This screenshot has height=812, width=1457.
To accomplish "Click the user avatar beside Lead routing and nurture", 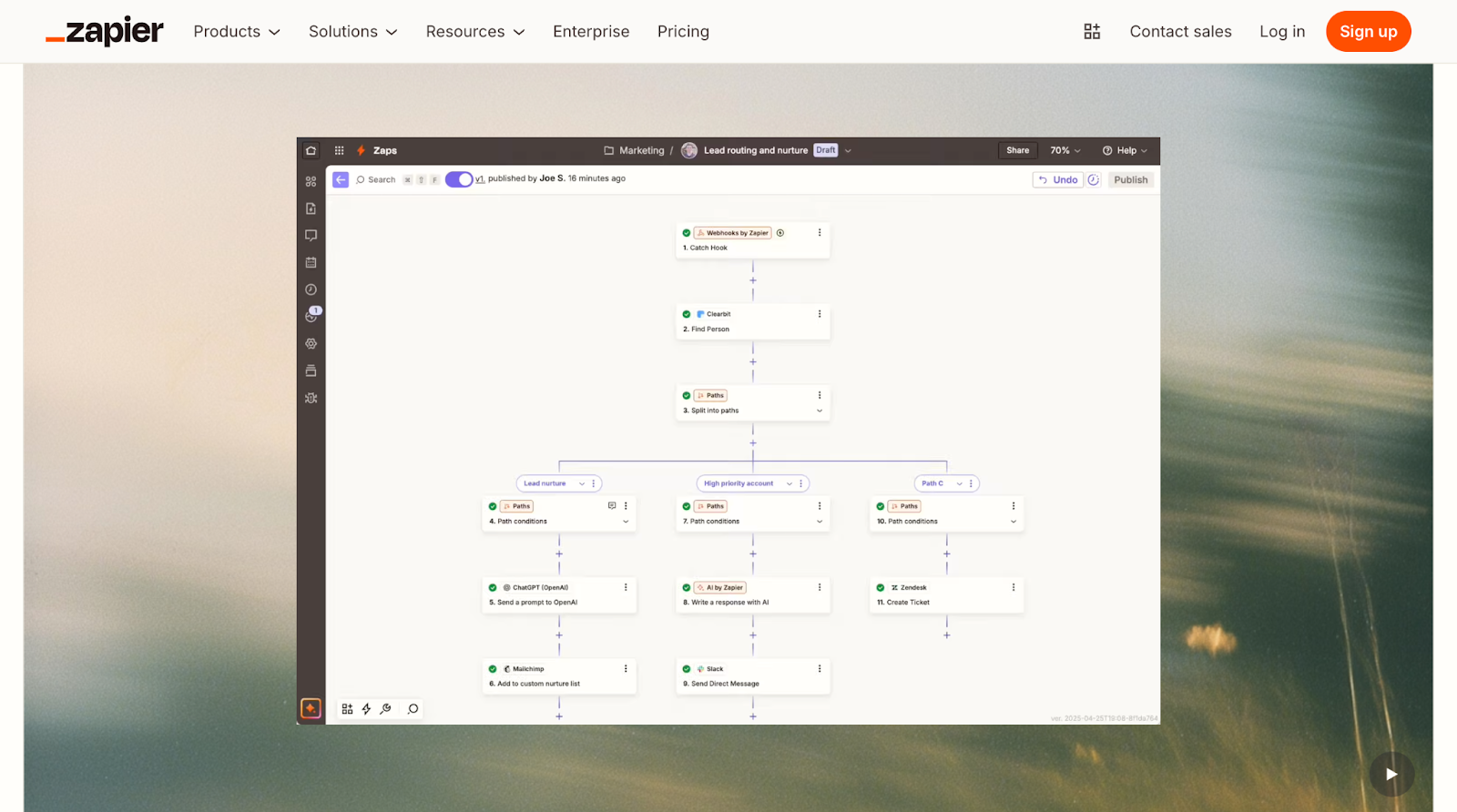I will [x=689, y=150].
